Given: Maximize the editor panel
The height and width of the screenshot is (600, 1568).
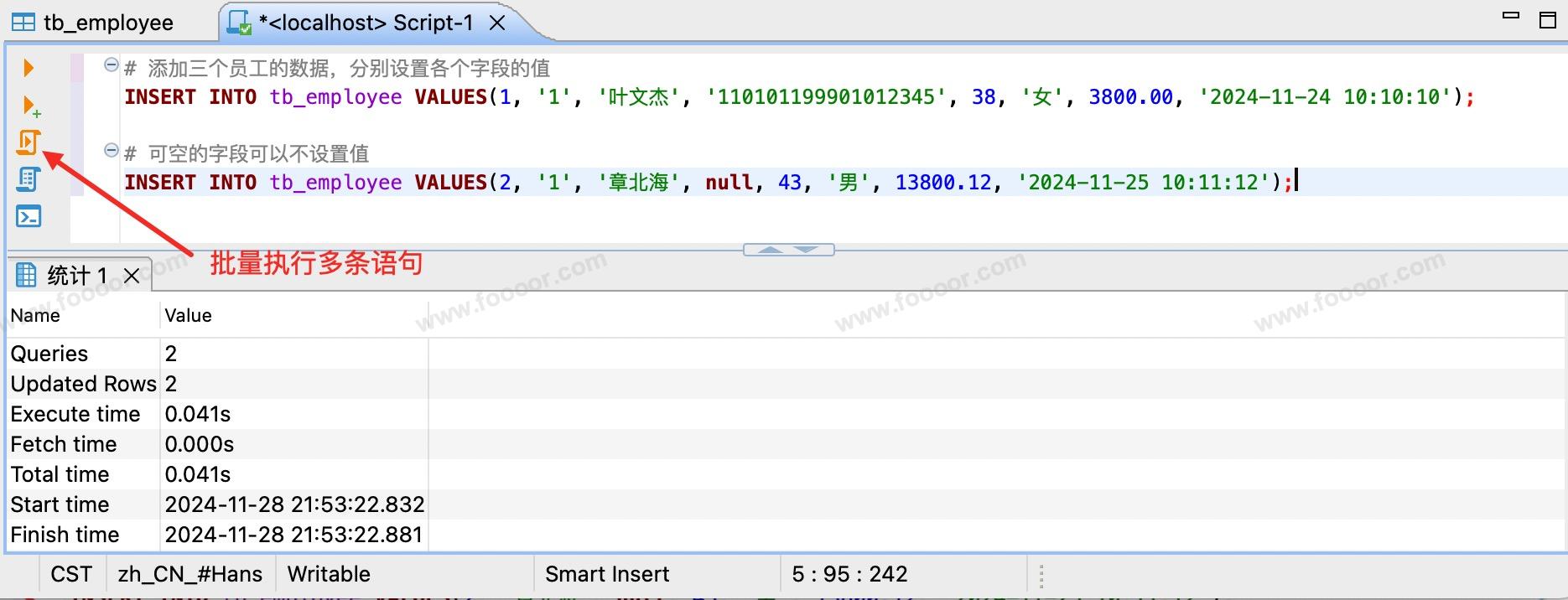Looking at the screenshot, I should pos(1548,20).
